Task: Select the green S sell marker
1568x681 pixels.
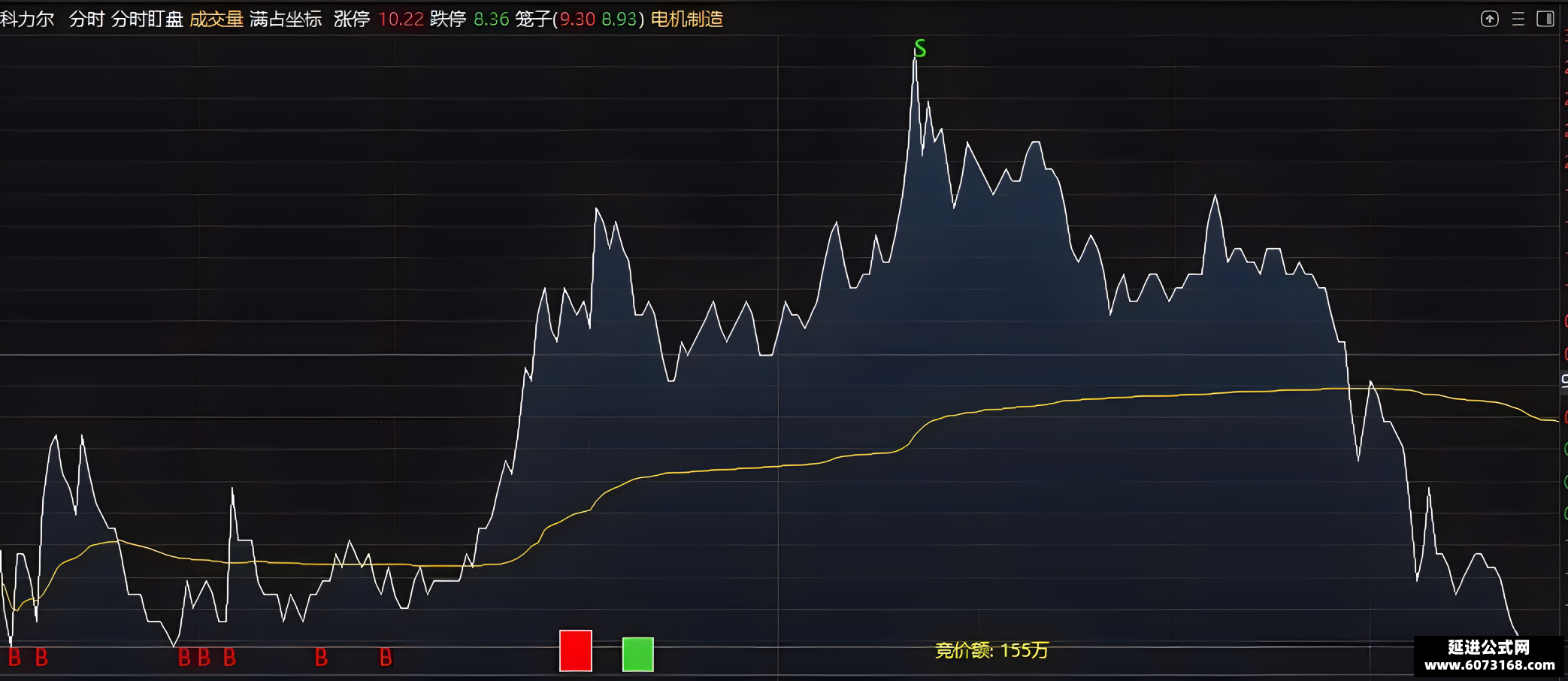Action: [920, 49]
